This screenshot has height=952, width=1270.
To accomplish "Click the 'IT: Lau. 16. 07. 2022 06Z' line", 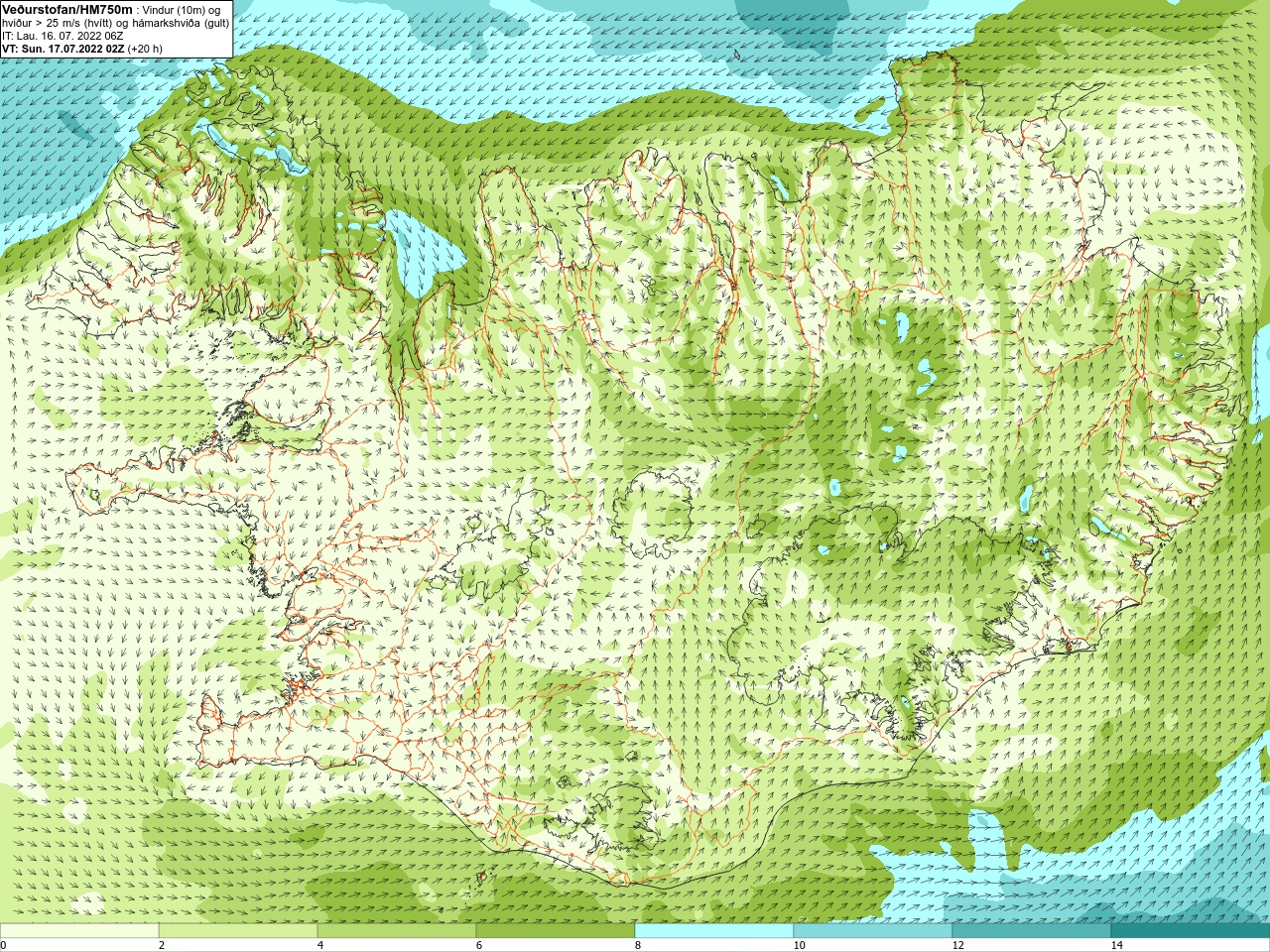I will 63,36.
